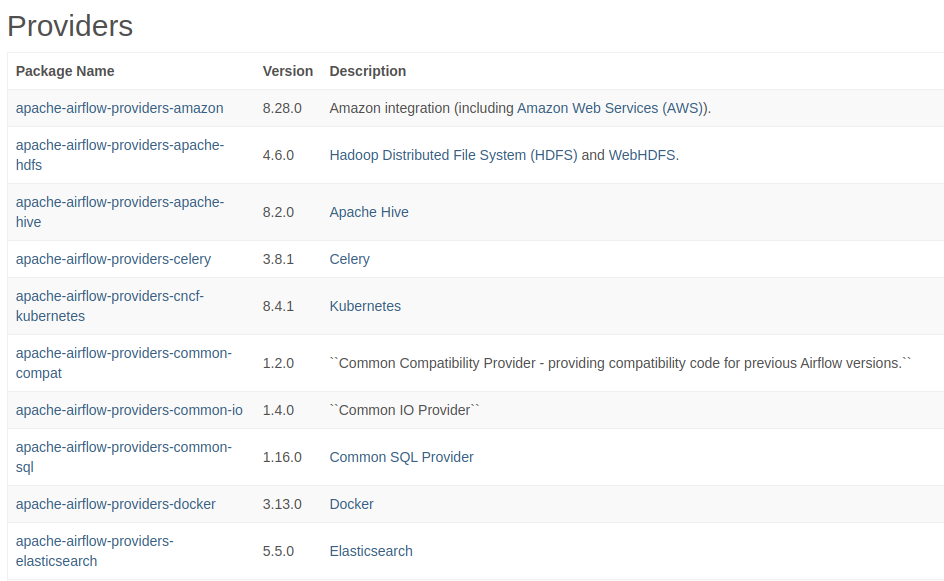Select version 3.8.1 in celery row
This screenshot has width=944, height=581.
click(x=278, y=259)
